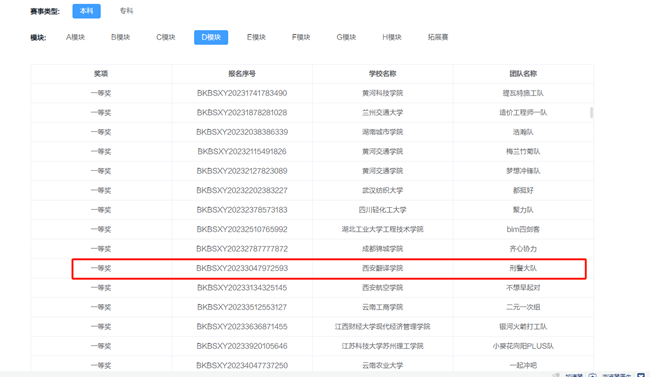Switch to the E模块 tab

[x=256, y=37]
